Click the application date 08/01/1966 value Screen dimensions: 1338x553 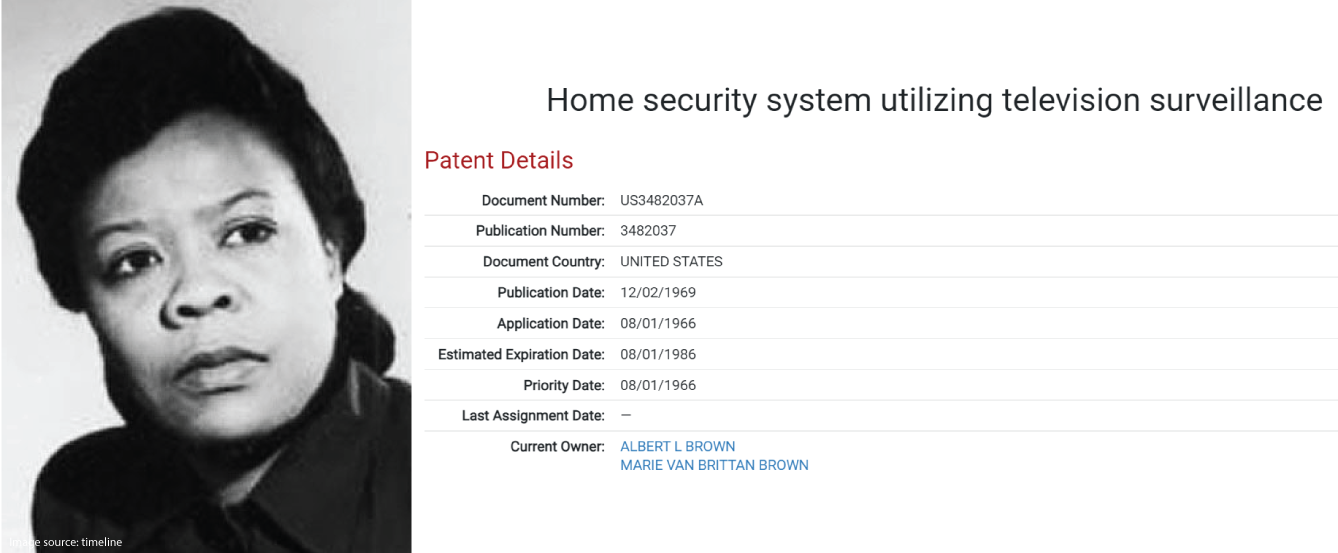[x=658, y=324]
